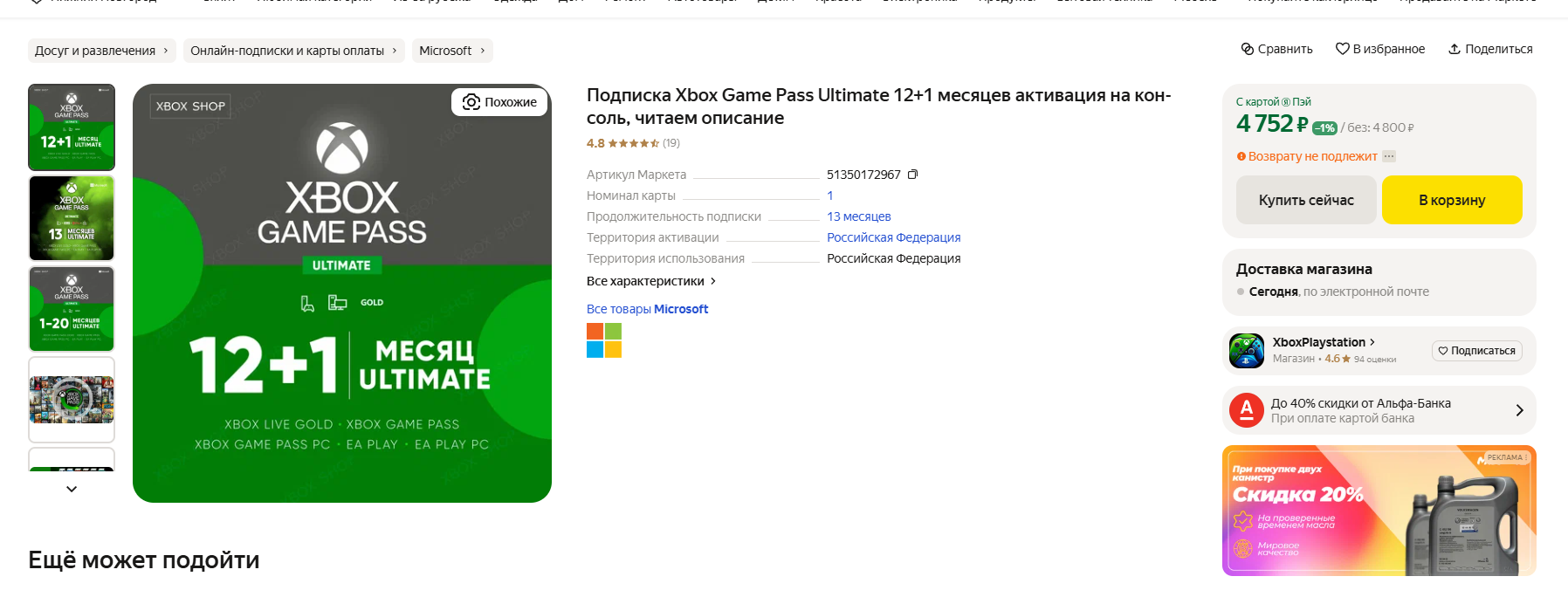
Task: Open Все товары Microsoft link
Action: [647, 309]
